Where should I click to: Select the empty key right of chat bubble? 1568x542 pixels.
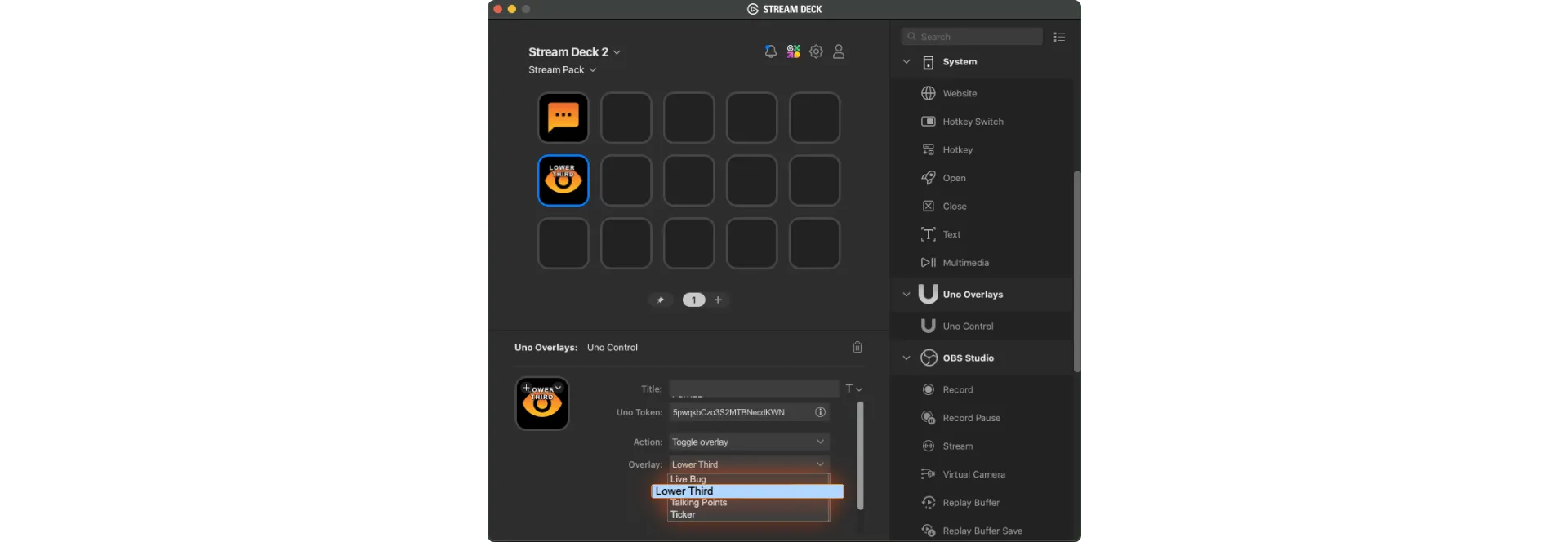coord(626,118)
